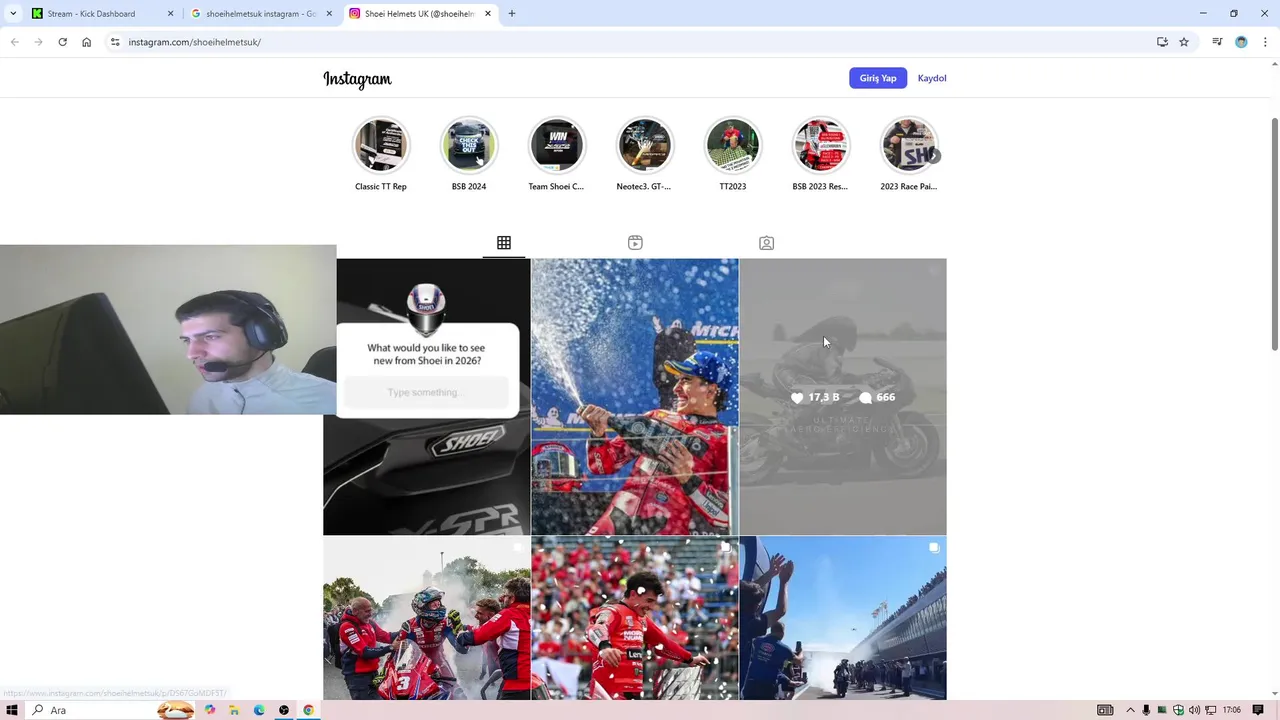This screenshot has height=720, width=1280.
Task: Open BSB 2024 story highlight
Action: point(469,146)
